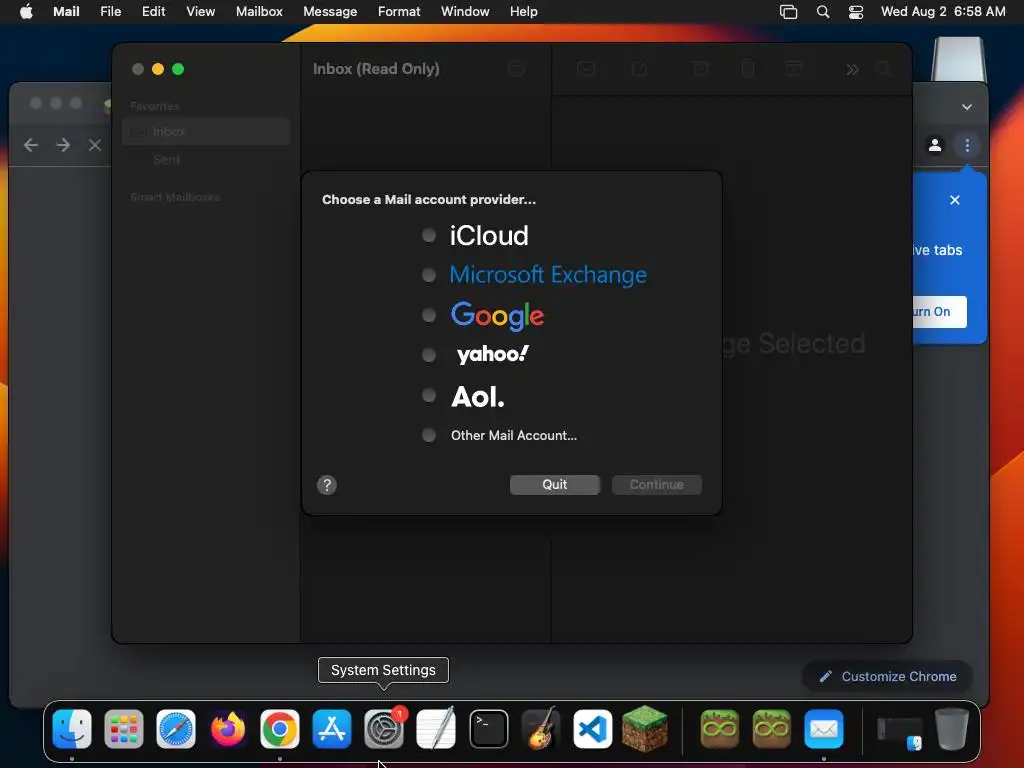Open the Trash in the Dock
The width and height of the screenshot is (1024, 768).
(x=952, y=728)
